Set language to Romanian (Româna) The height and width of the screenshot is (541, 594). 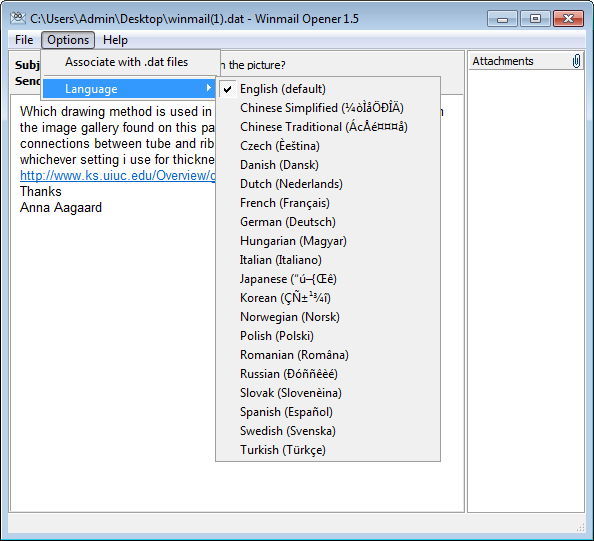coord(328,355)
